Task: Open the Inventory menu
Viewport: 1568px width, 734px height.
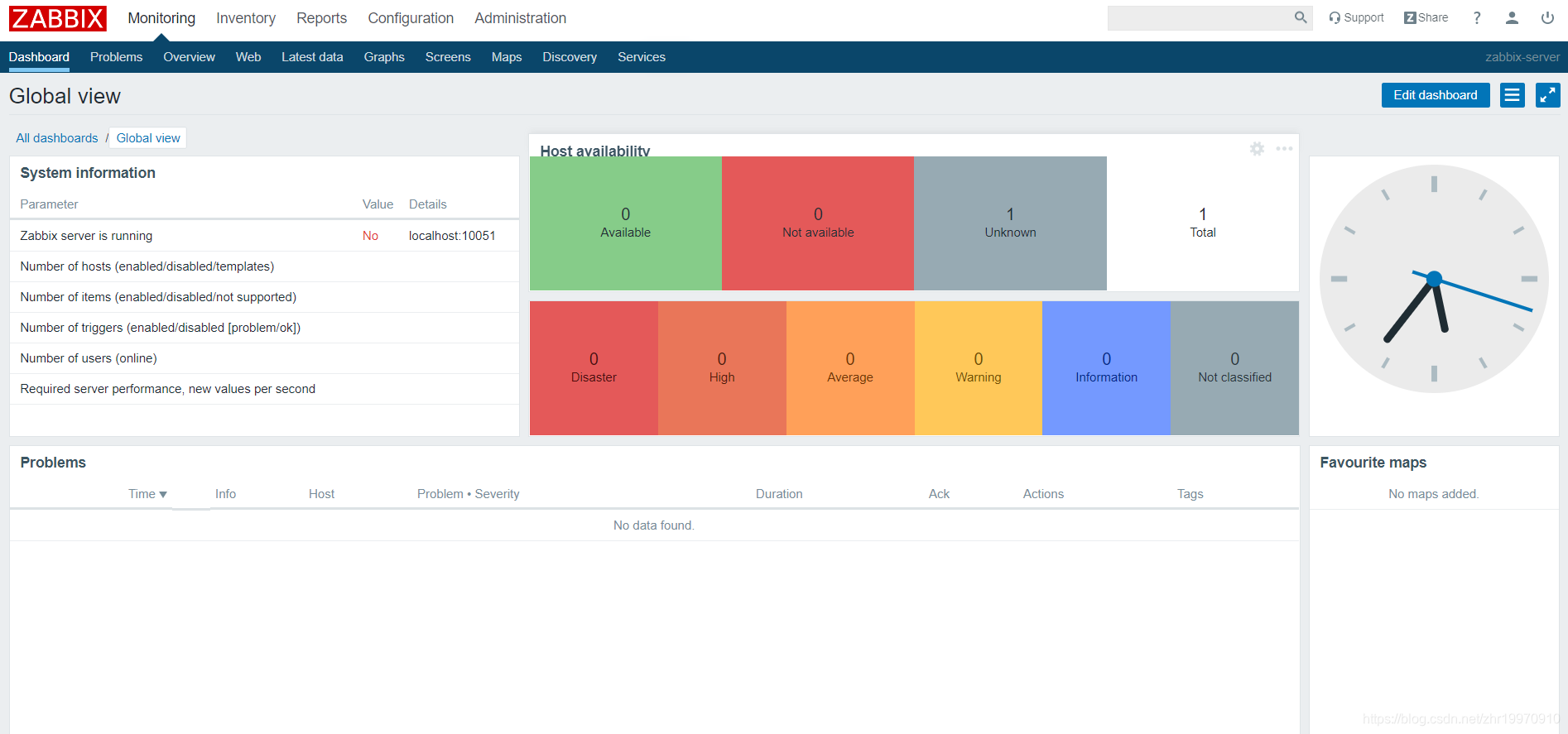Action: point(246,18)
